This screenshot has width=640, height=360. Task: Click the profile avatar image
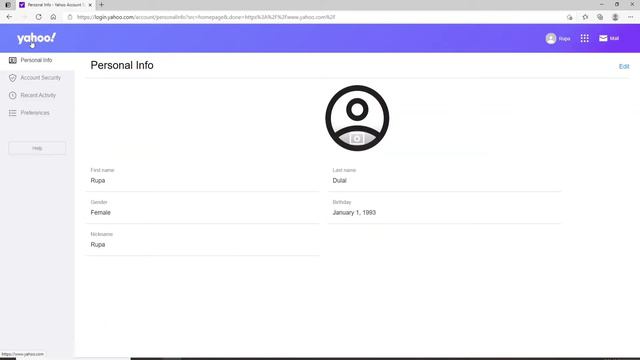[357, 118]
